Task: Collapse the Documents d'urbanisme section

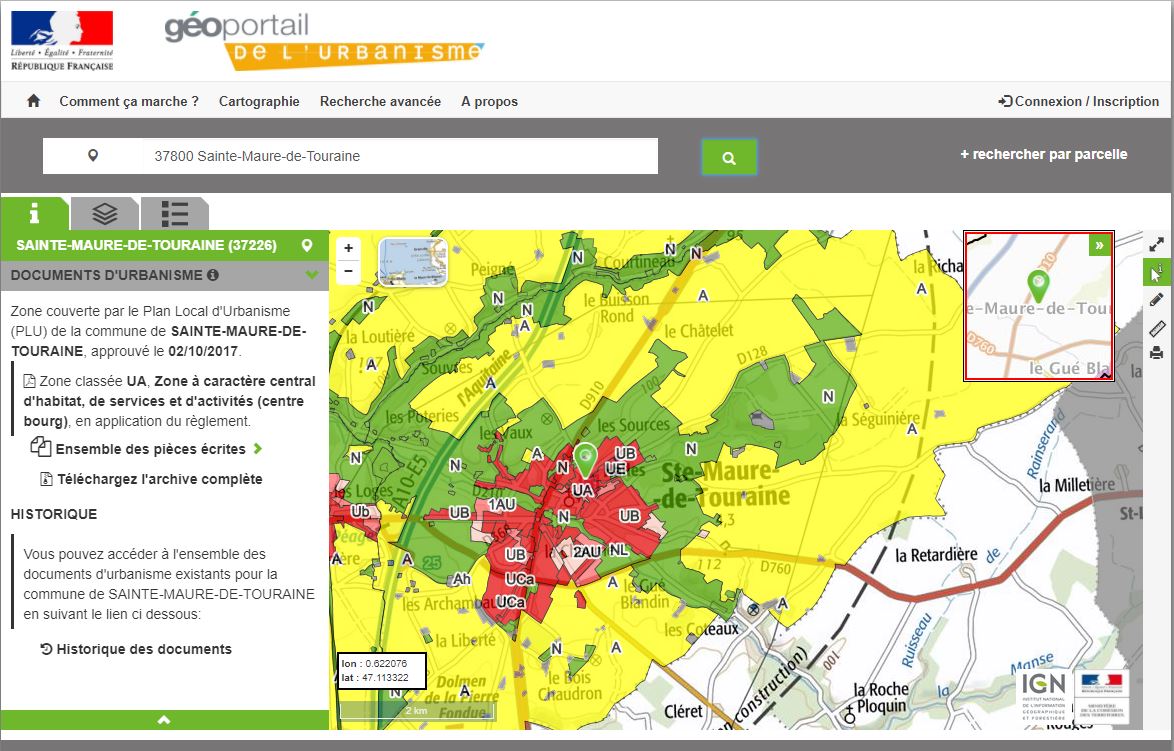Action: [x=312, y=275]
